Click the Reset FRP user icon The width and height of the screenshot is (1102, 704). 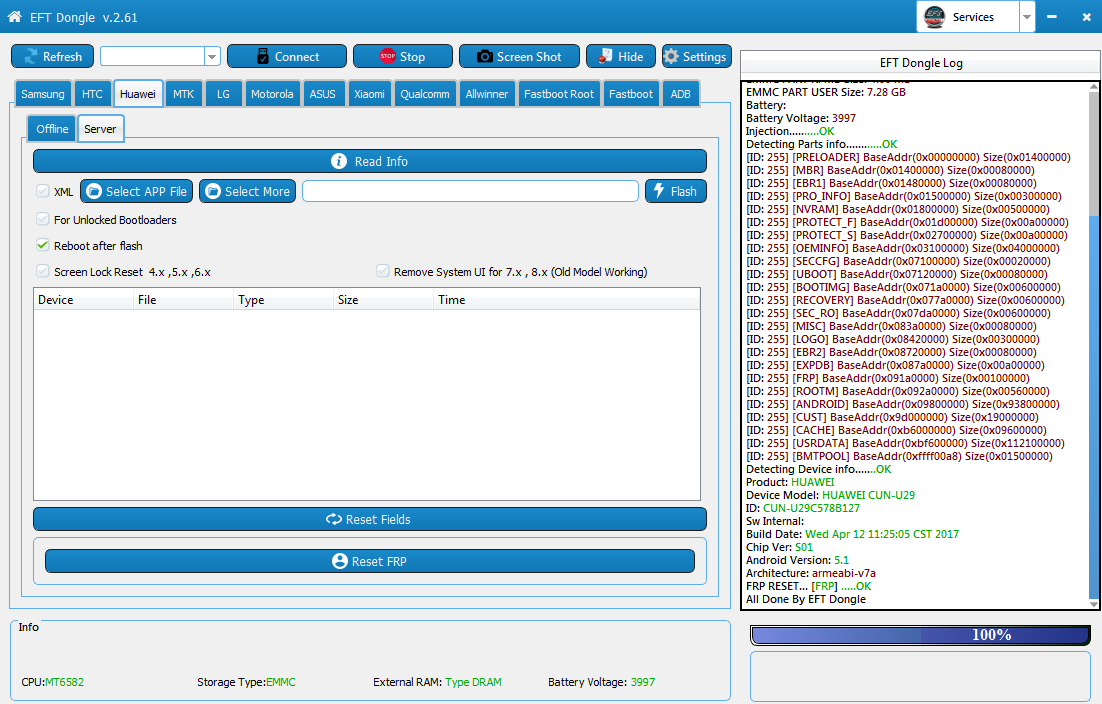coord(339,561)
